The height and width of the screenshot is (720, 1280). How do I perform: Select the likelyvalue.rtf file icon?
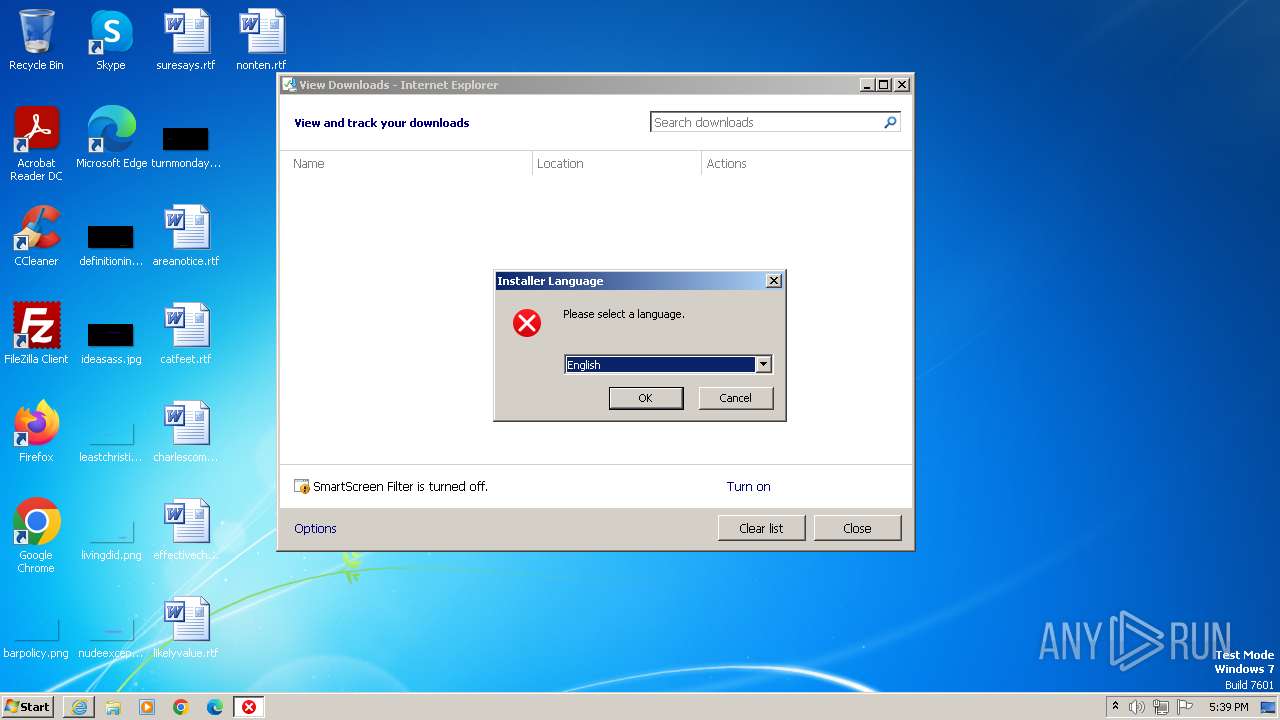tap(186, 628)
